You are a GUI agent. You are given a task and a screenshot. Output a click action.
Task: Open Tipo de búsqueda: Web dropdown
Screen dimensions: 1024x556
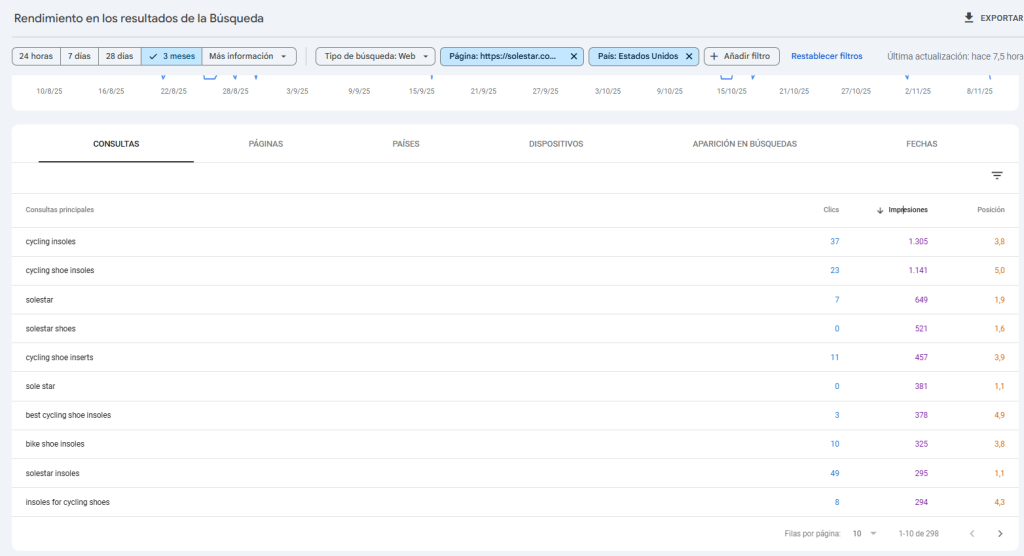coord(376,57)
